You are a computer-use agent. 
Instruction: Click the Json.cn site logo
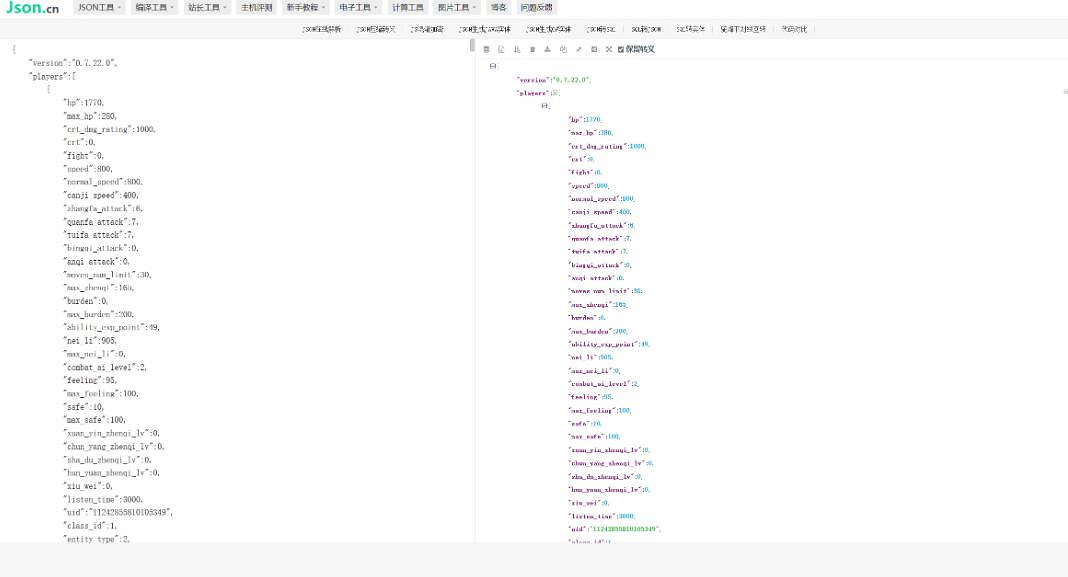[32, 8]
